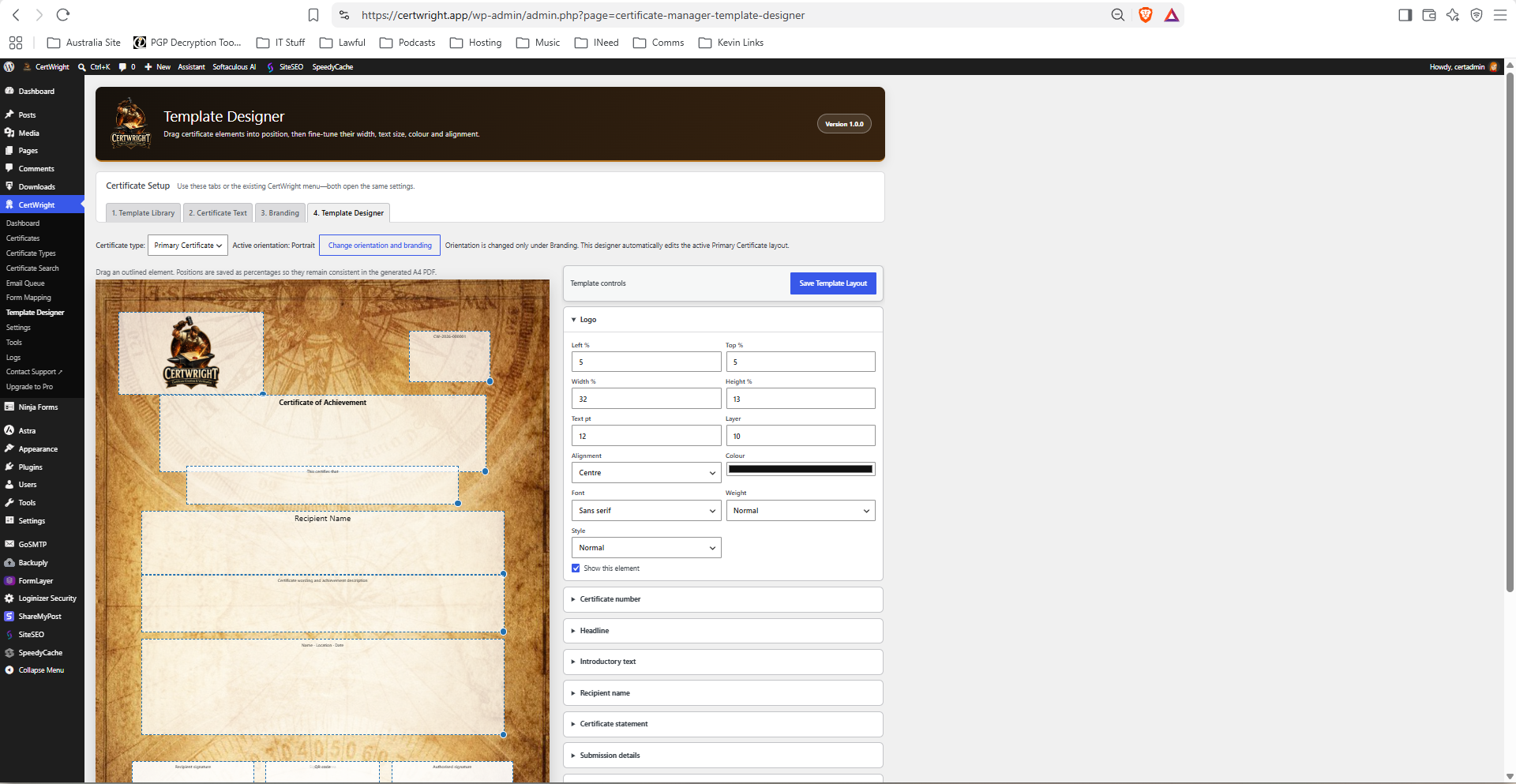Click the Left % input field
This screenshot has width=1516, height=784.
click(x=646, y=362)
